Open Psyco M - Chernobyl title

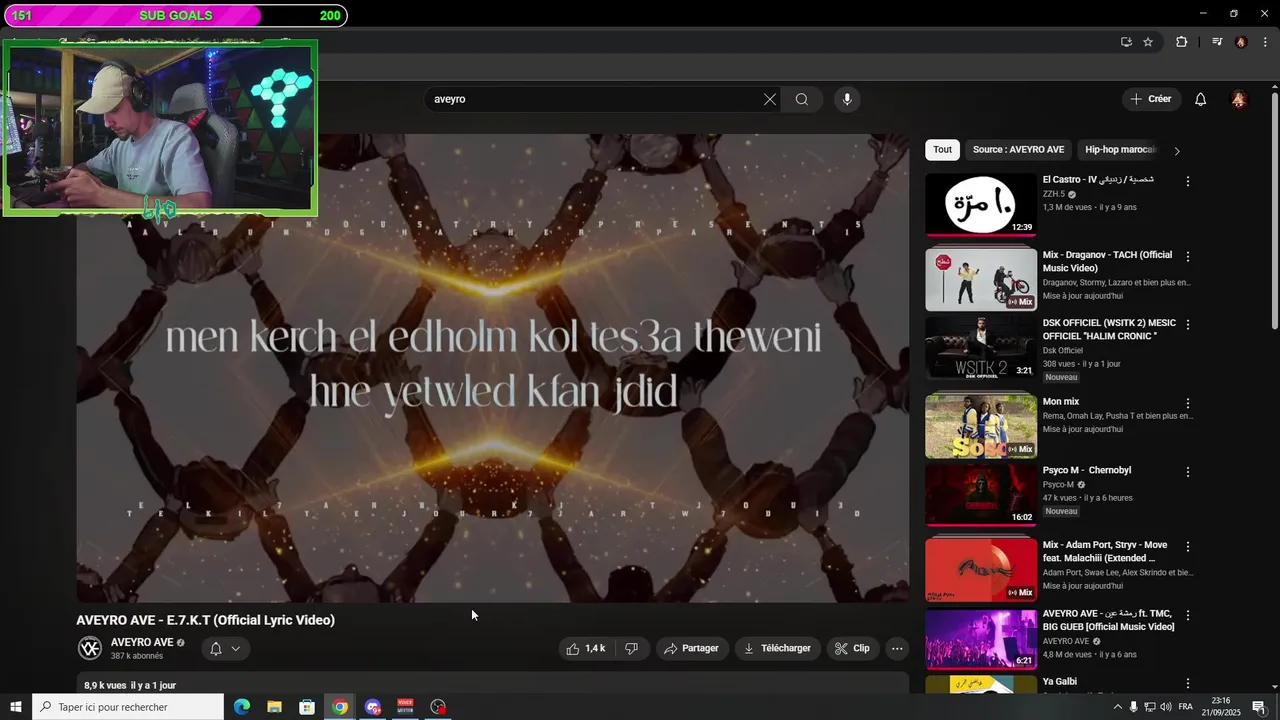click(1087, 470)
